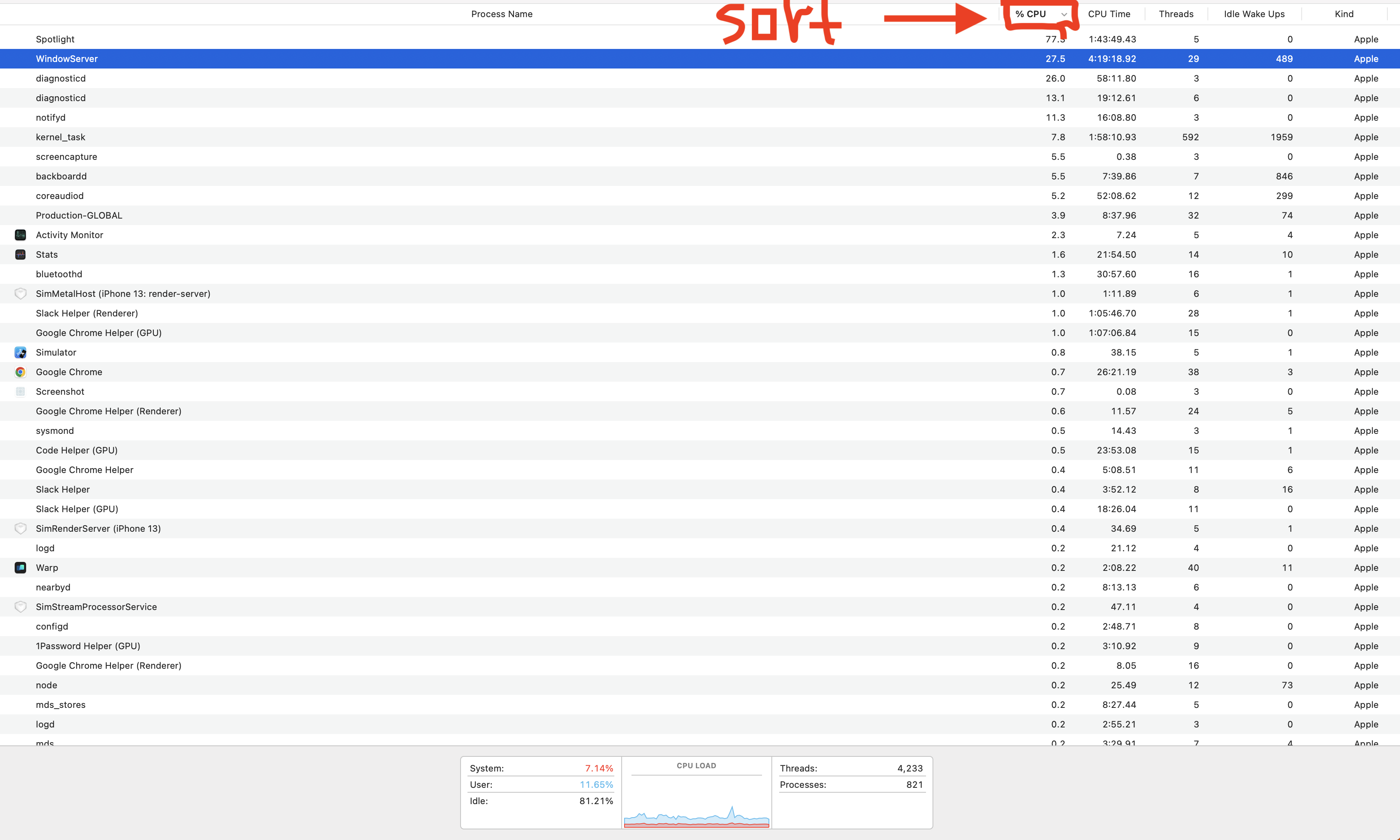
Task: Click the Threads total 4,233
Action: pos(910,768)
